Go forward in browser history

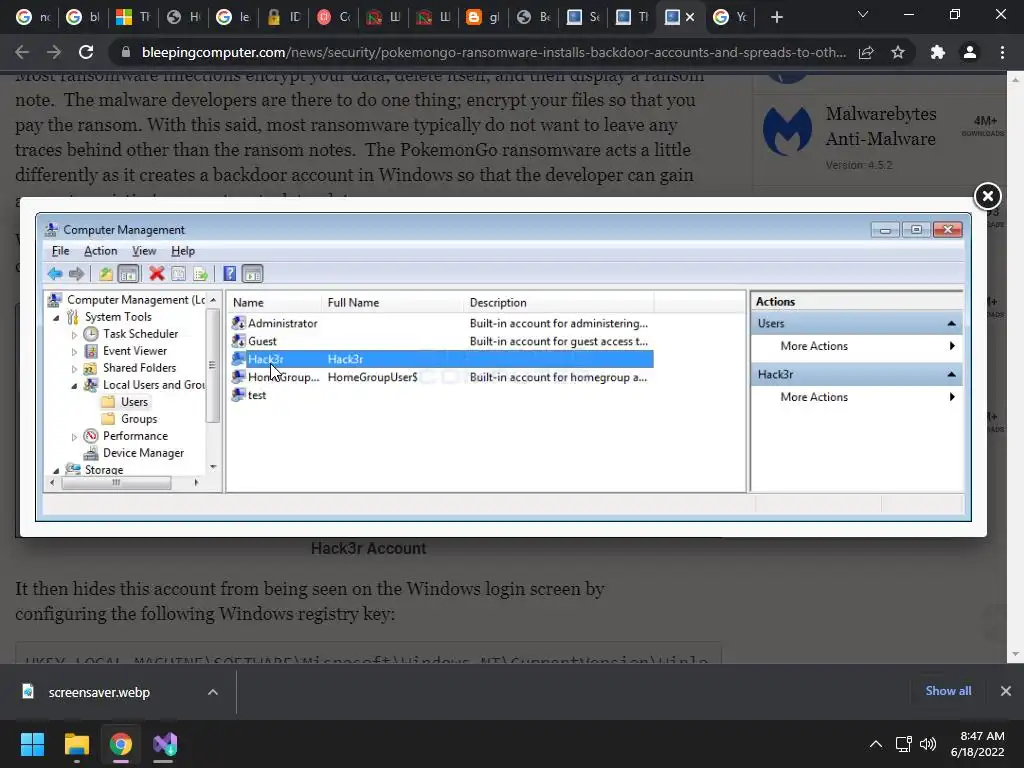pyautogui.click(x=54, y=52)
